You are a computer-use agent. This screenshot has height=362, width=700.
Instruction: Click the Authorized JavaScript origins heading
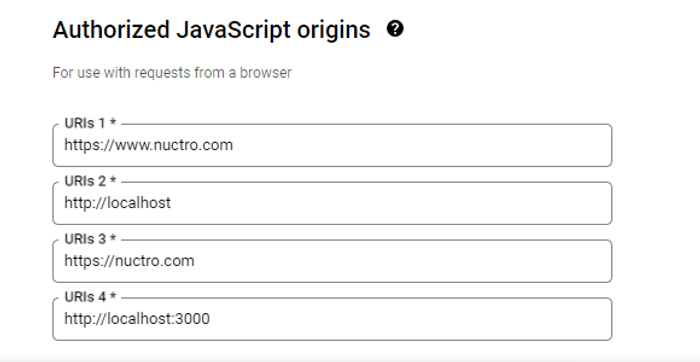tap(212, 30)
